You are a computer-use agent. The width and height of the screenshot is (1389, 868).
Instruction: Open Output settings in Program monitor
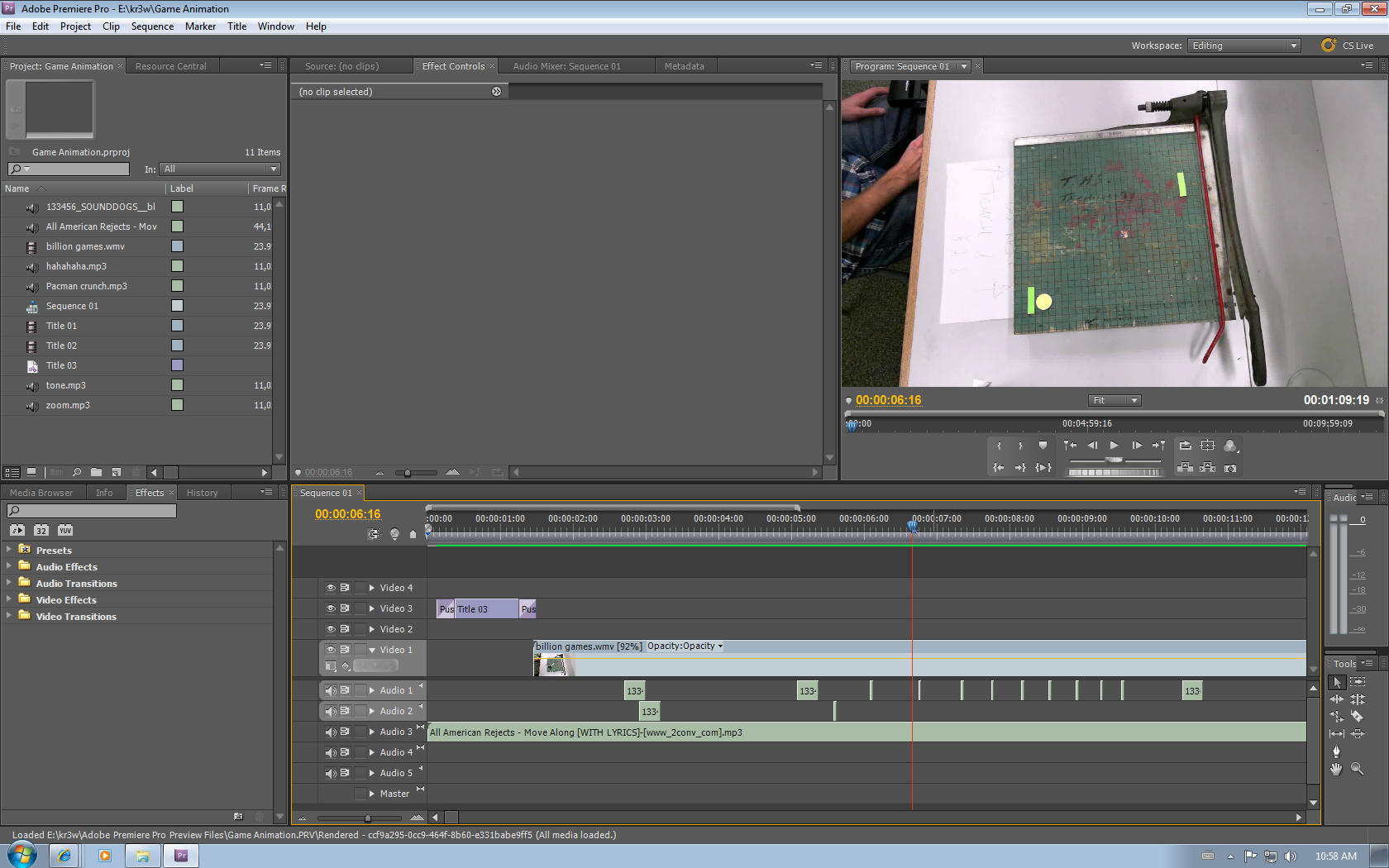pos(1230,446)
